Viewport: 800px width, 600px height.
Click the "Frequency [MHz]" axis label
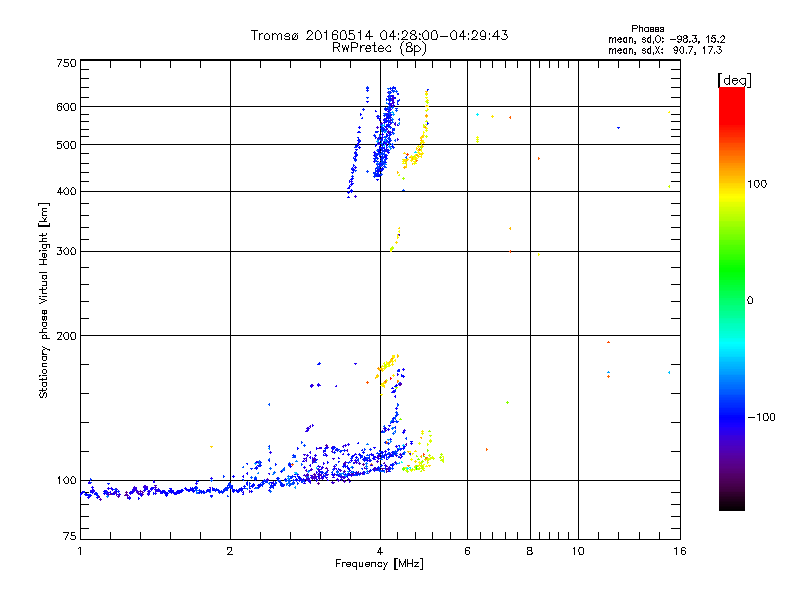click(x=379, y=564)
